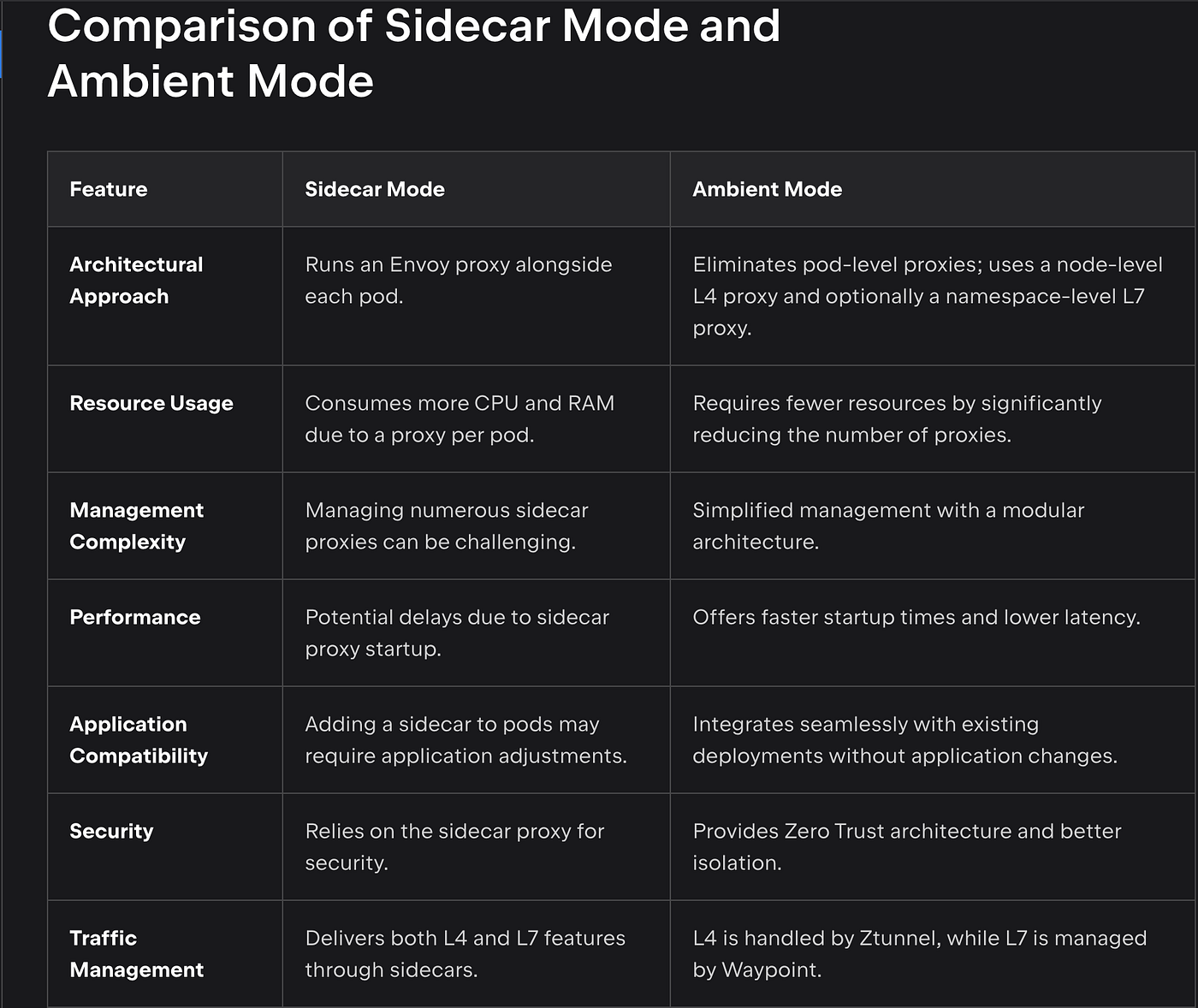Select the 'Feature' column header
The width and height of the screenshot is (1198, 1008).
click(109, 189)
